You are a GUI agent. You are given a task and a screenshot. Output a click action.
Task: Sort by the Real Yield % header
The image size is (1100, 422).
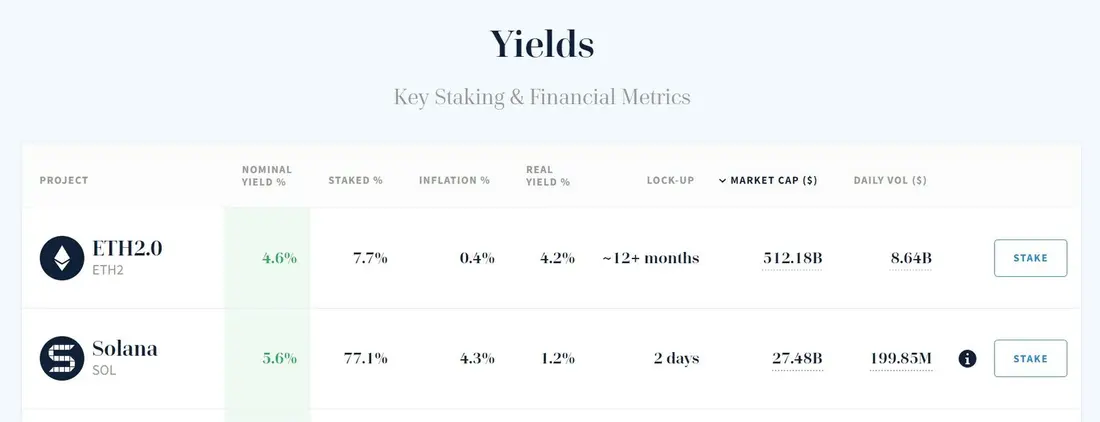[x=547, y=176]
